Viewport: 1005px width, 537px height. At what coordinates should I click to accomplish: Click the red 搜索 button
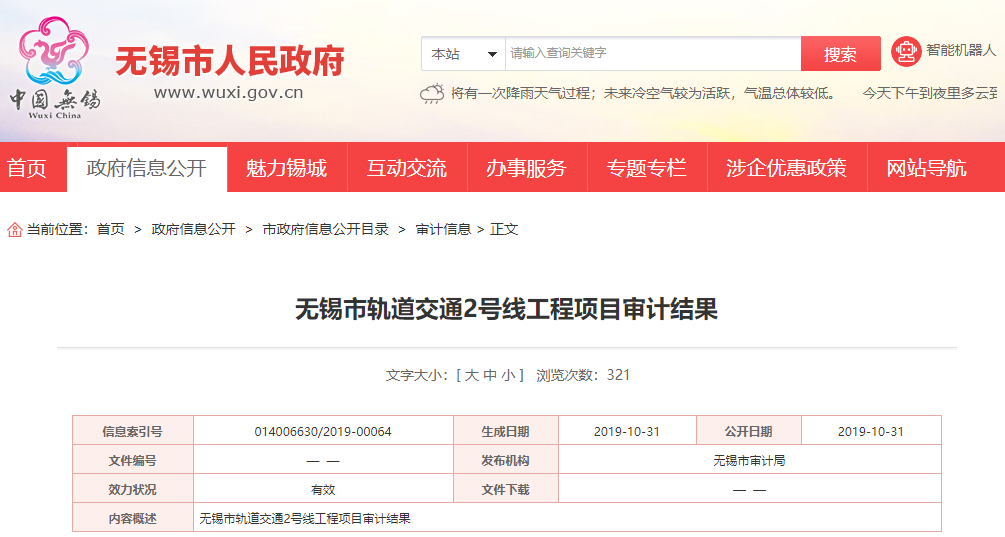tap(840, 54)
